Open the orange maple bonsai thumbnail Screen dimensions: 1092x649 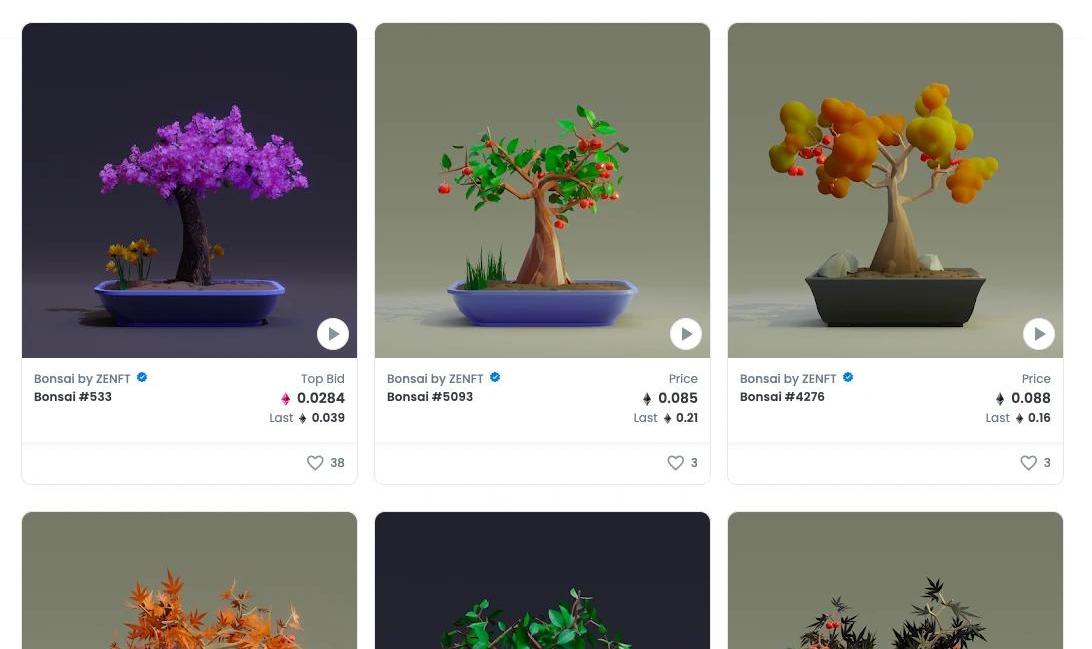(189, 581)
